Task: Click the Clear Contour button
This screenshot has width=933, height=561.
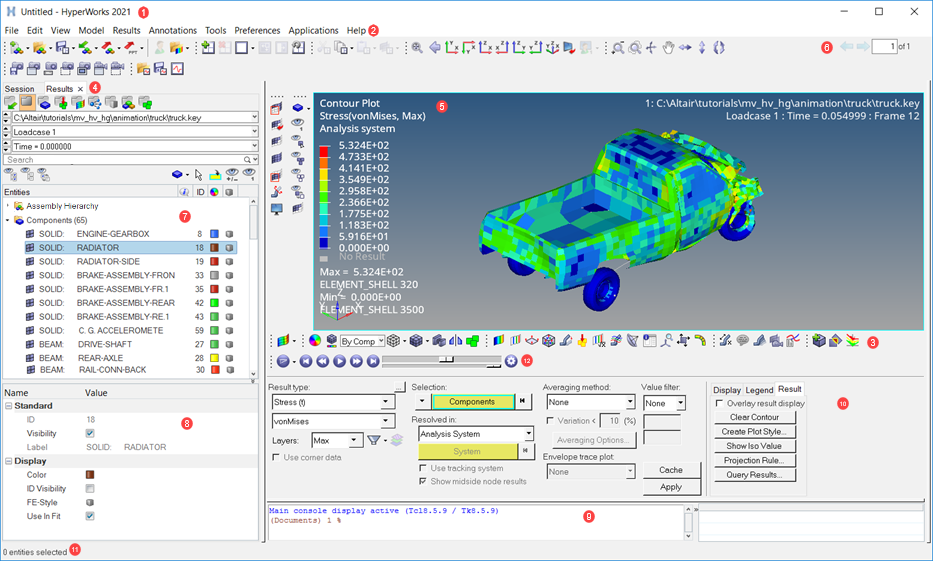Action: 754,417
